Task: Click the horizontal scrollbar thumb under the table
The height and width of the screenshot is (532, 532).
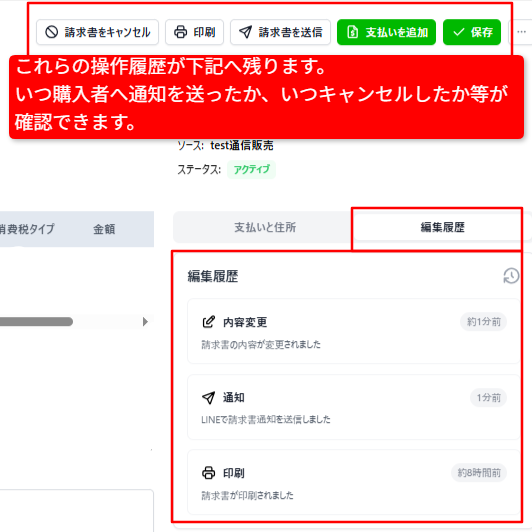Action: pos(36,321)
